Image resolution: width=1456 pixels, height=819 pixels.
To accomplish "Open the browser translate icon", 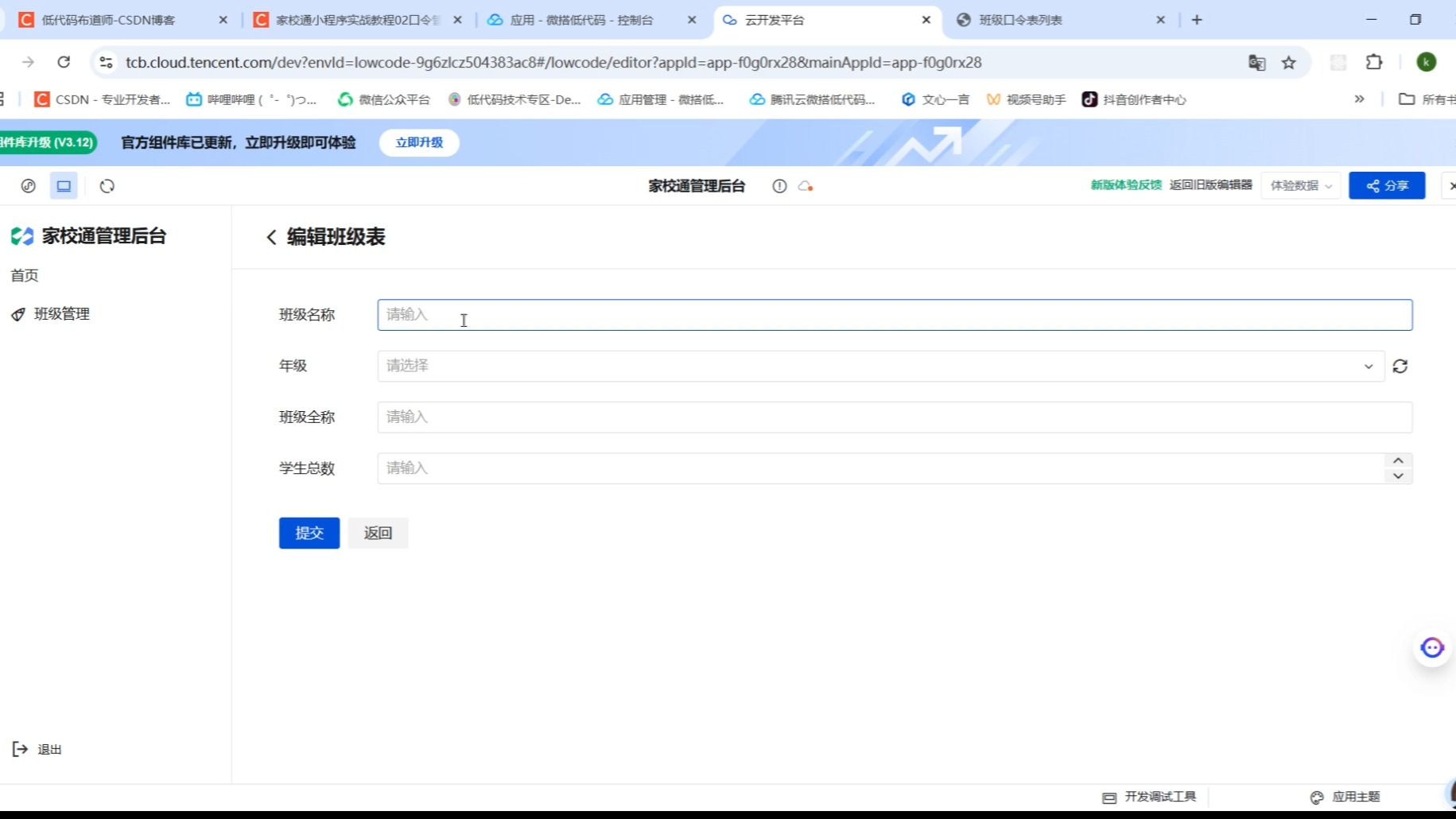I will (x=1256, y=62).
